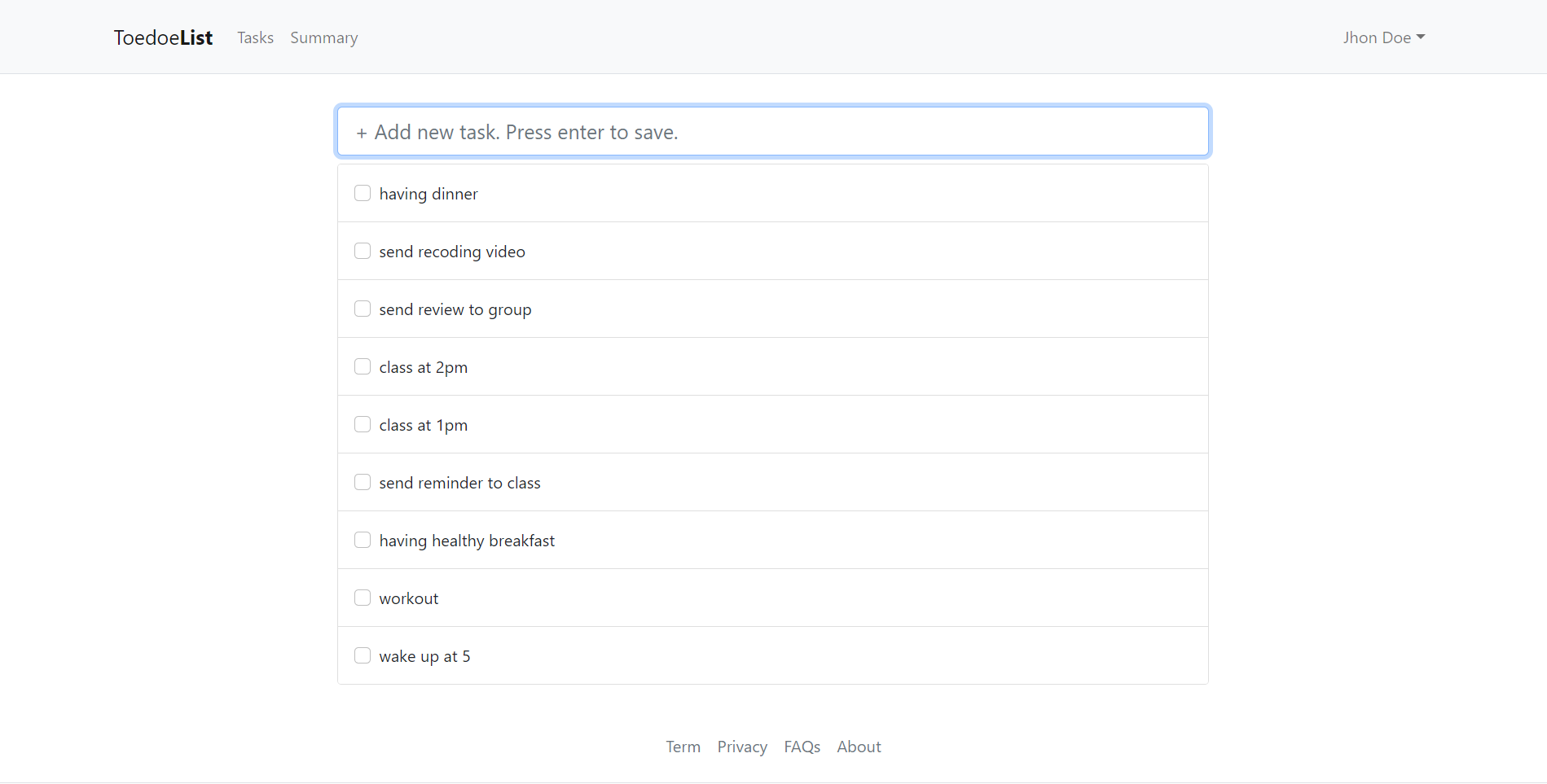
Task: Open the Jhon Doe user dropdown
Action: [x=1383, y=37]
